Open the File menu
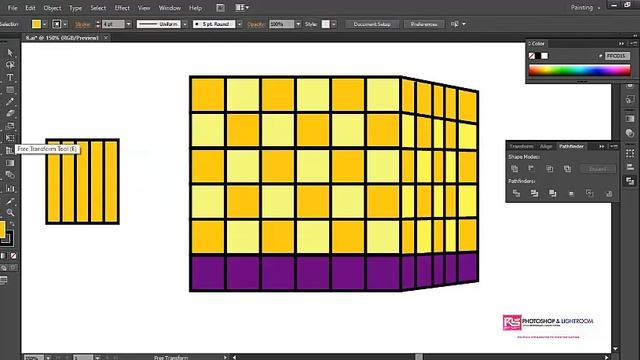The image size is (640, 360). pos(13,8)
